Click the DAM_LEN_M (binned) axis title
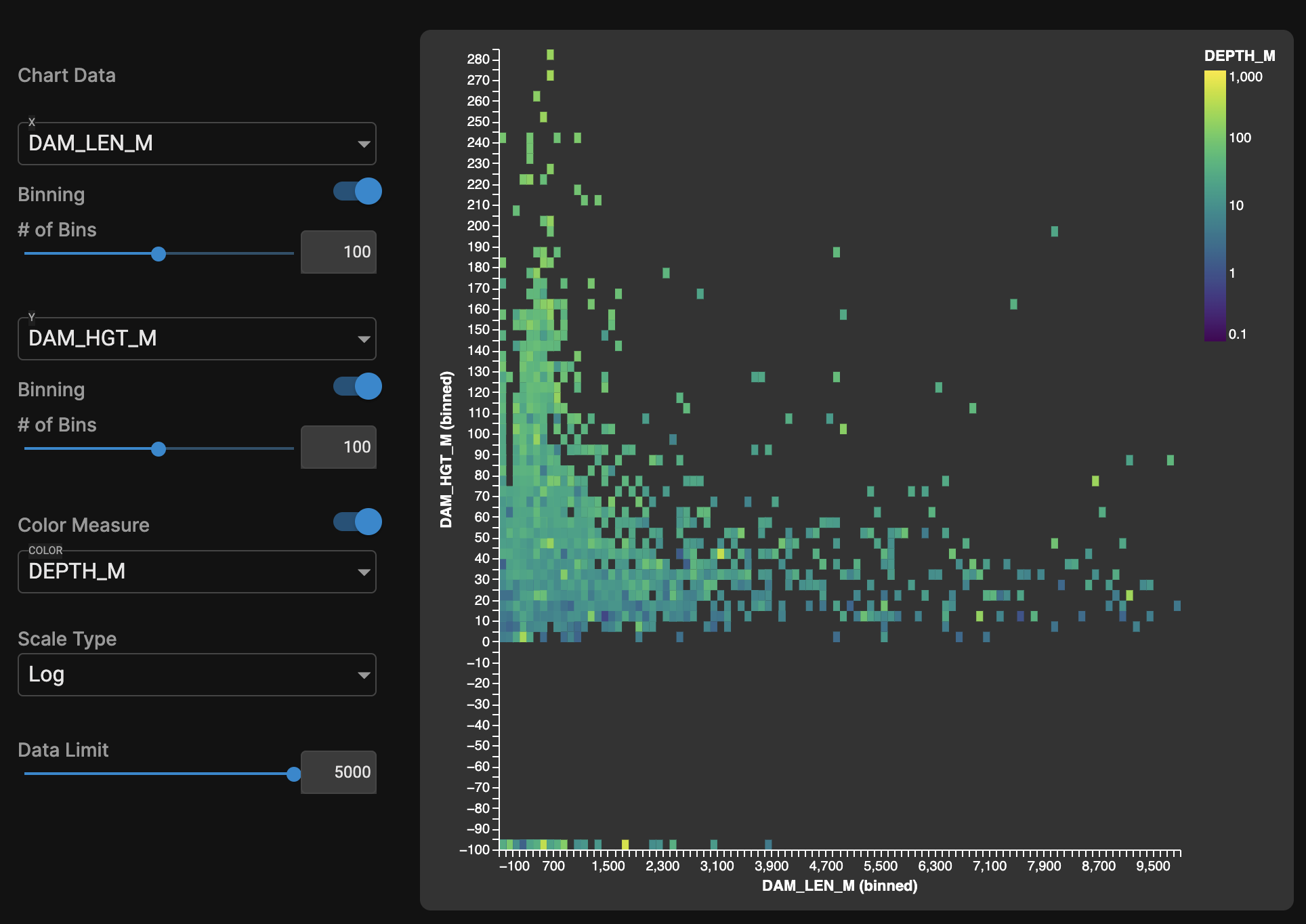Screen dimensions: 1306x924 coord(839,886)
